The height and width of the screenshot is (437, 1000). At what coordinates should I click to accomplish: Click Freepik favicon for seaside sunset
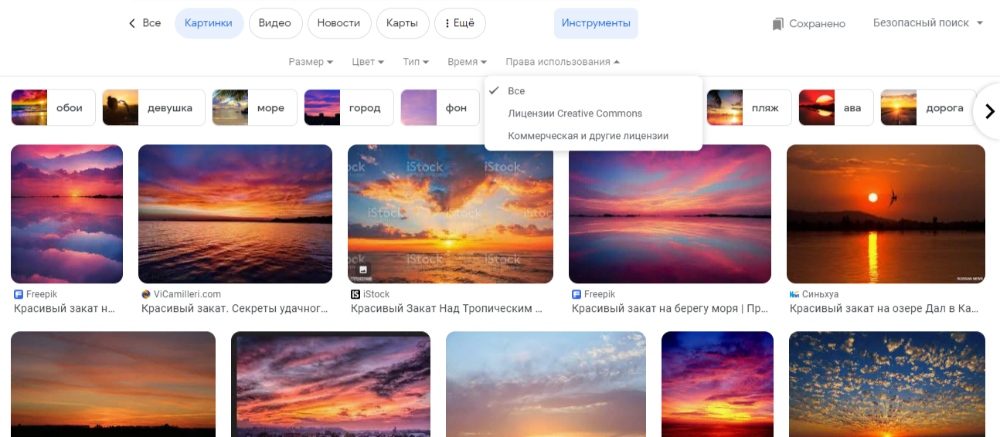point(577,294)
